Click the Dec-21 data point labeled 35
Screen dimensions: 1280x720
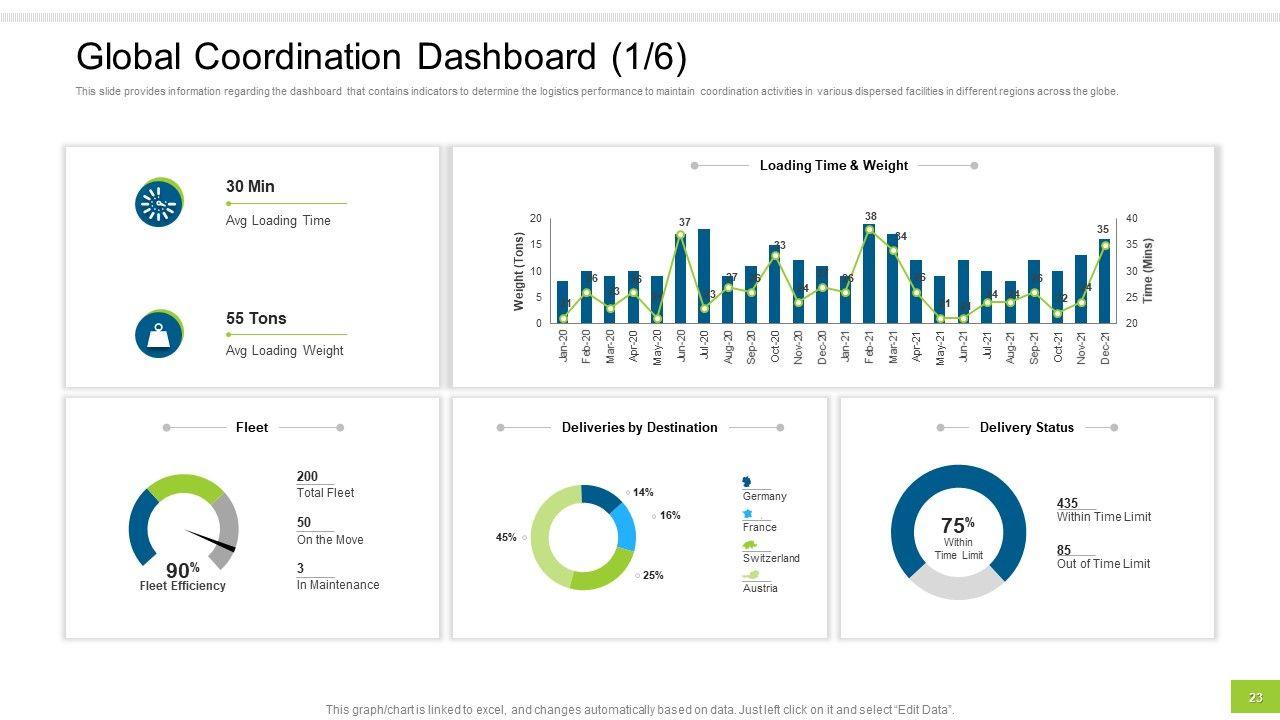[1105, 245]
